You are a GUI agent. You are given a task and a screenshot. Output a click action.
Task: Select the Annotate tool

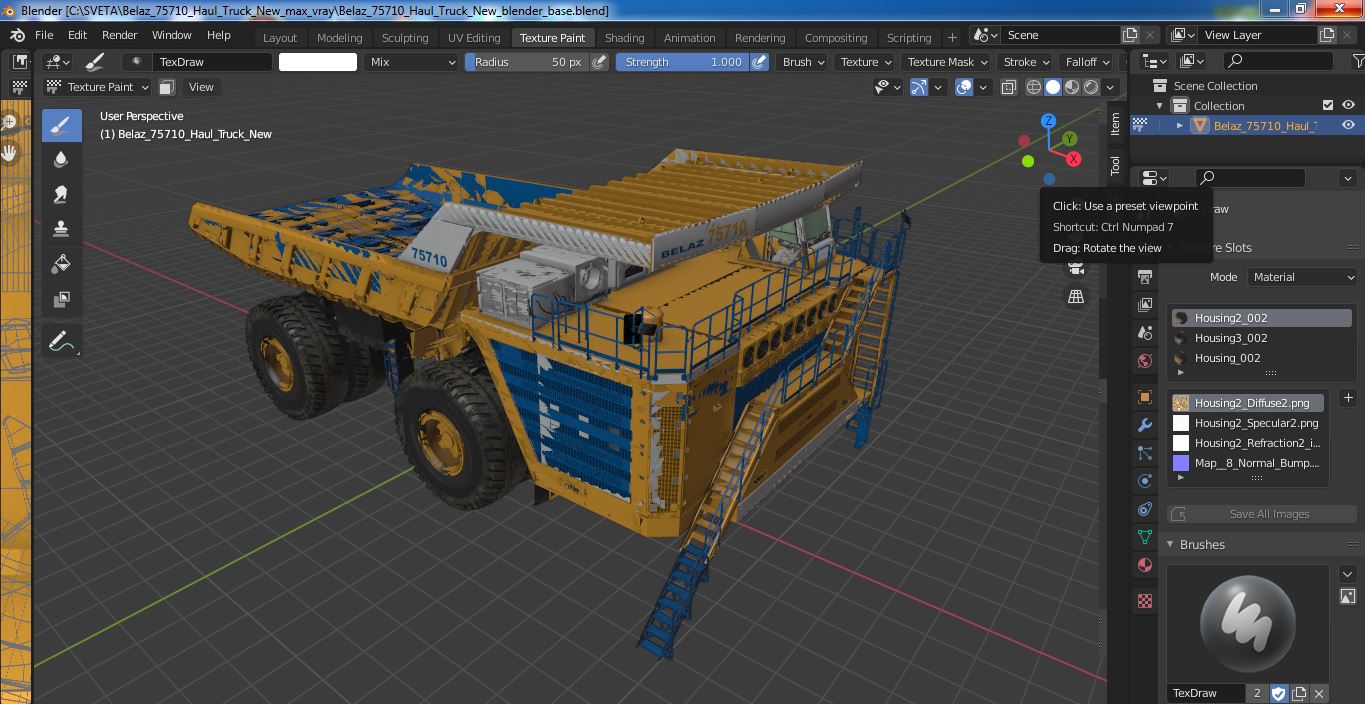(x=61, y=342)
